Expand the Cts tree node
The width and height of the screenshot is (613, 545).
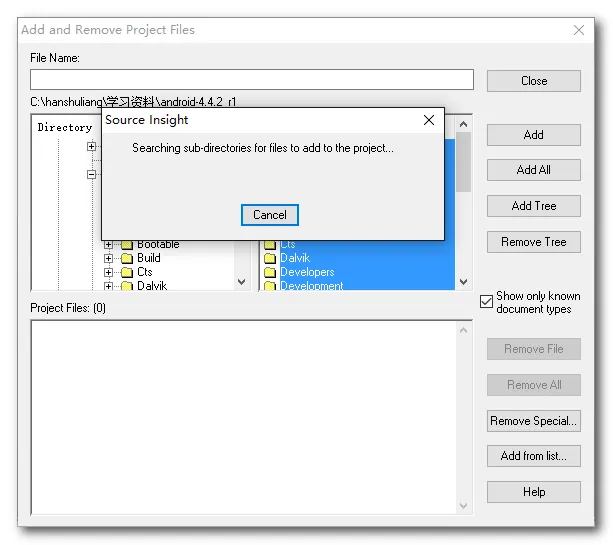click(108, 272)
